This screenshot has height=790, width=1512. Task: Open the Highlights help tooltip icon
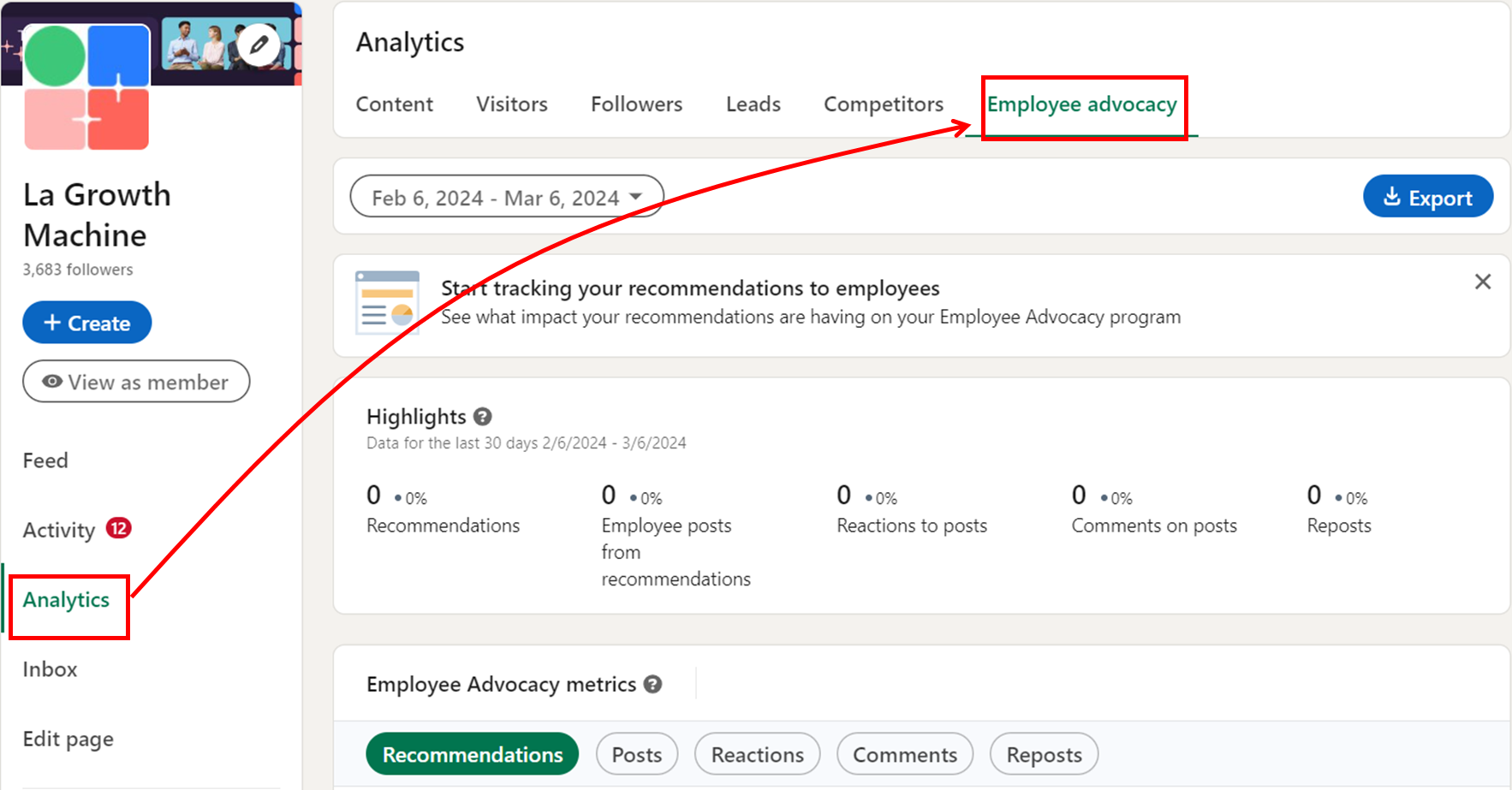pyautogui.click(x=482, y=417)
